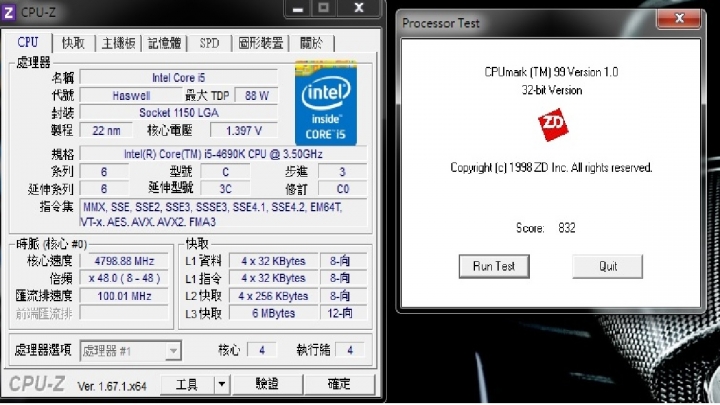This screenshot has height=405, width=720.
Task: Open the 記憶體 (Memory) tab
Action: [x=164, y=43]
